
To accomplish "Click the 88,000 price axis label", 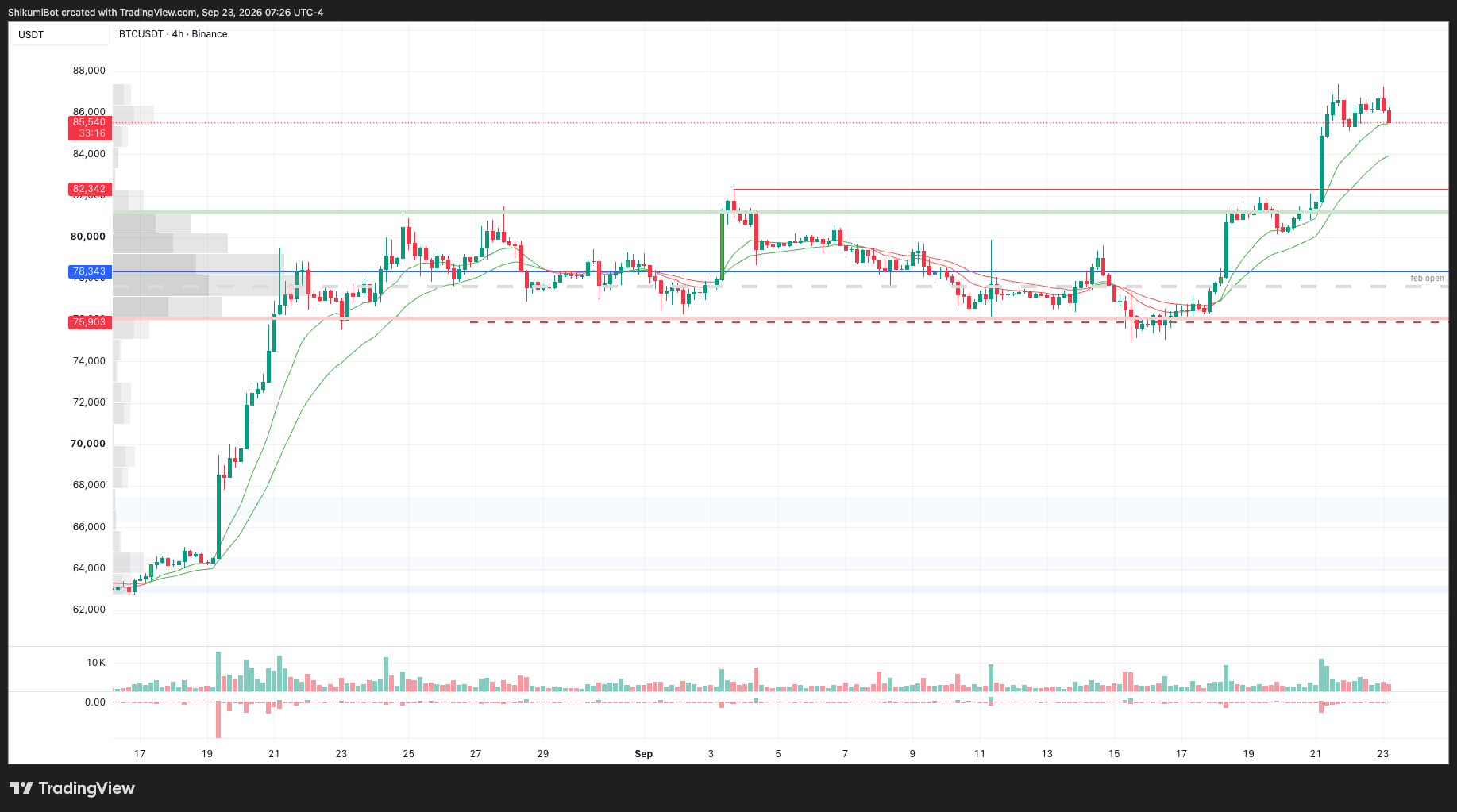I will pos(89,71).
